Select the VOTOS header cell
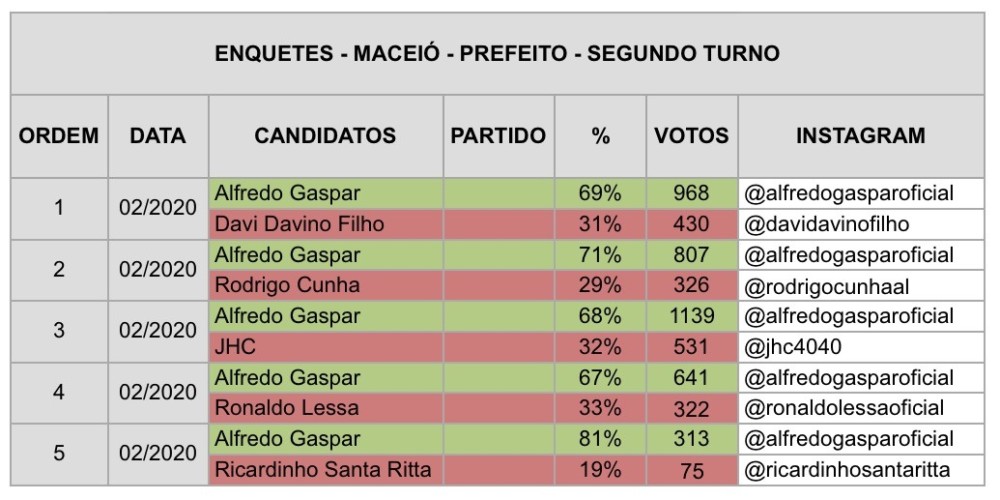This screenshot has width=1000, height=500. point(691,136)
